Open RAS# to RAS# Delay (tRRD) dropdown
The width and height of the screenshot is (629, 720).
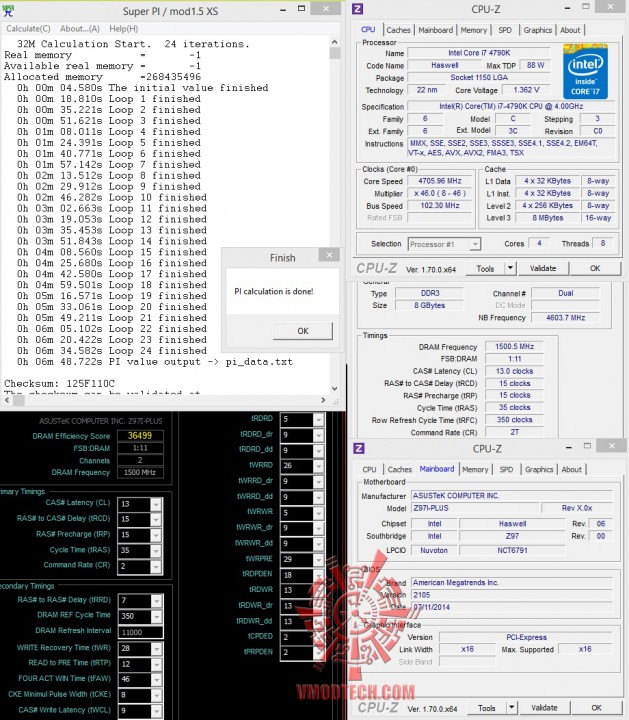(156, 601)
